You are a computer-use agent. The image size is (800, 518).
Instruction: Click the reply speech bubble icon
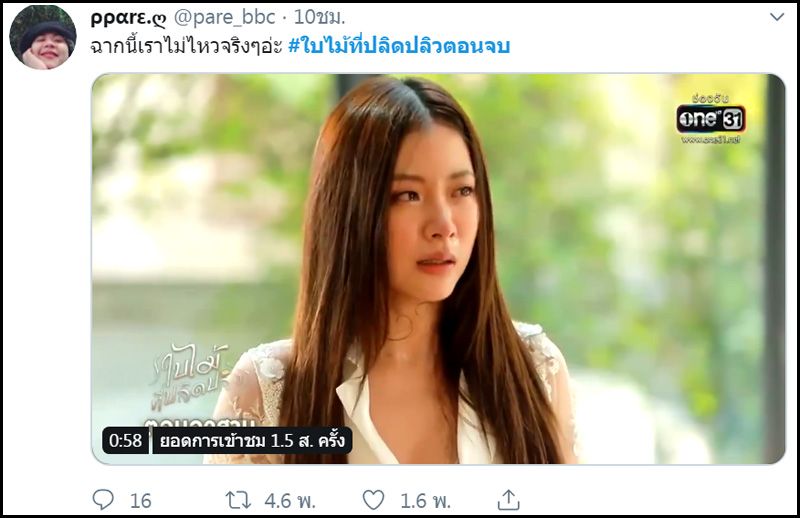click(103, 500)
